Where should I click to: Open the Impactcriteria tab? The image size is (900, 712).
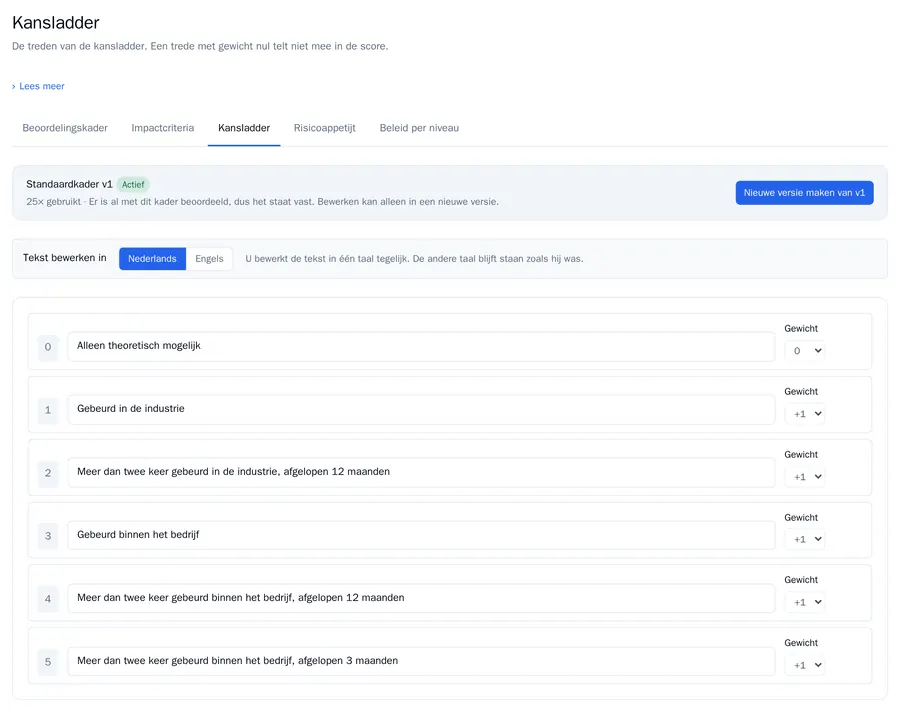(162, 128)
